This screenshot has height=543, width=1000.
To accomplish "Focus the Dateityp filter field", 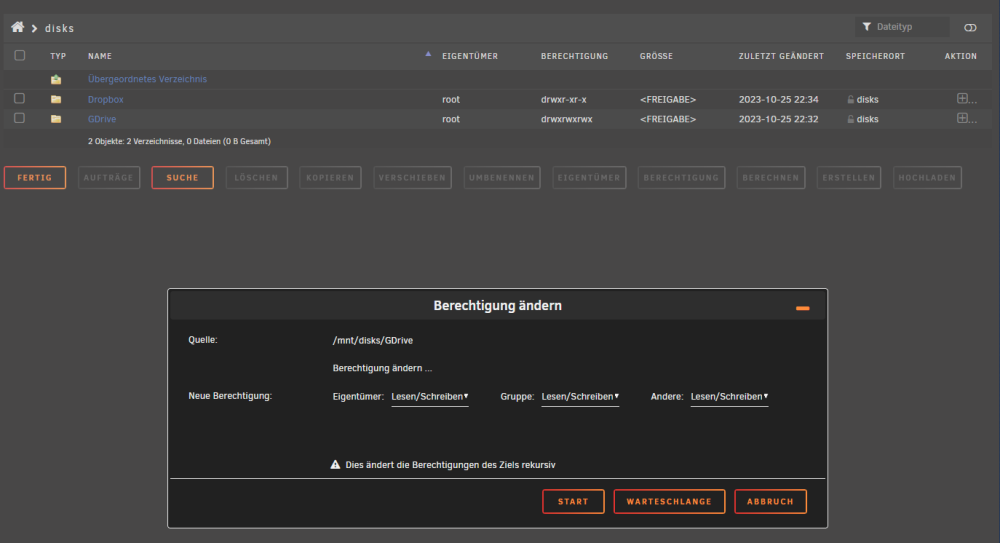I will point(902,27).
